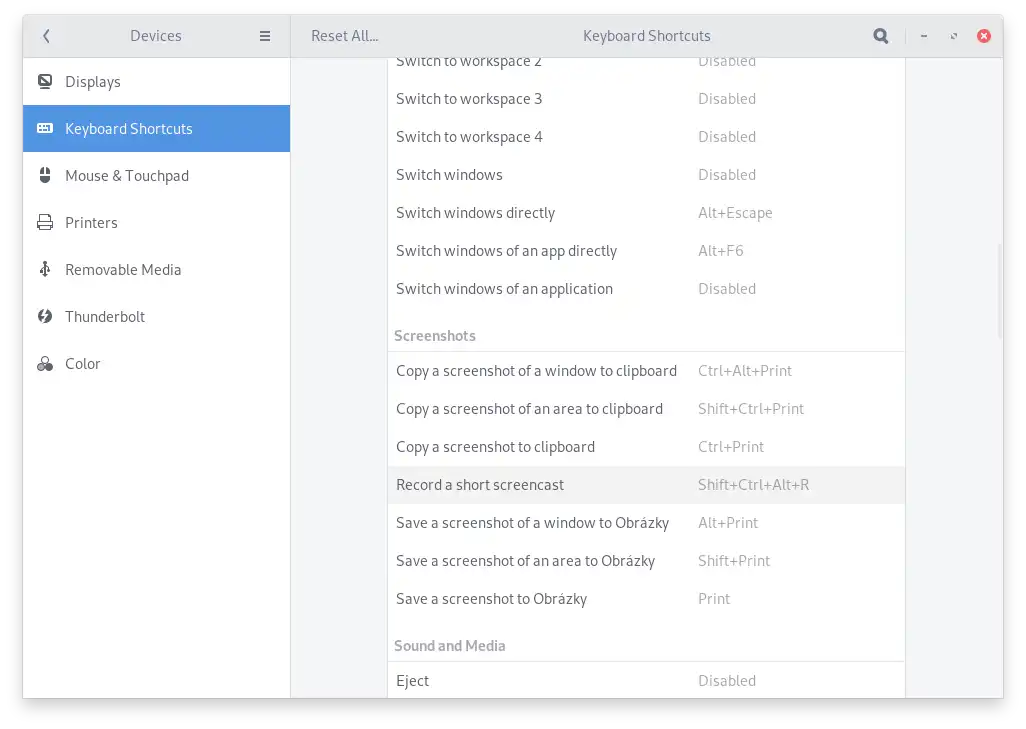Open the Displays settings panel
The image size is (1026, 729).
tap(93, 82)
